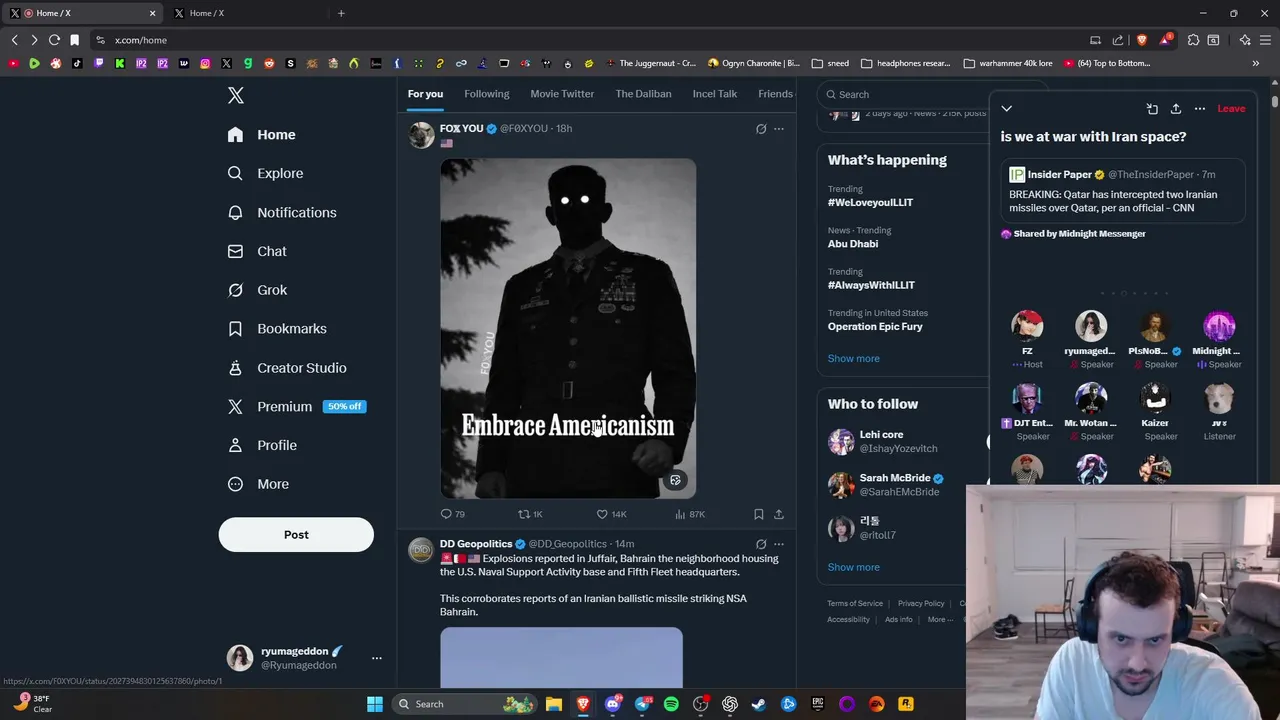Switch to the For you tab
Viewport: 1280px width, 720px height.
pos(425,94)
